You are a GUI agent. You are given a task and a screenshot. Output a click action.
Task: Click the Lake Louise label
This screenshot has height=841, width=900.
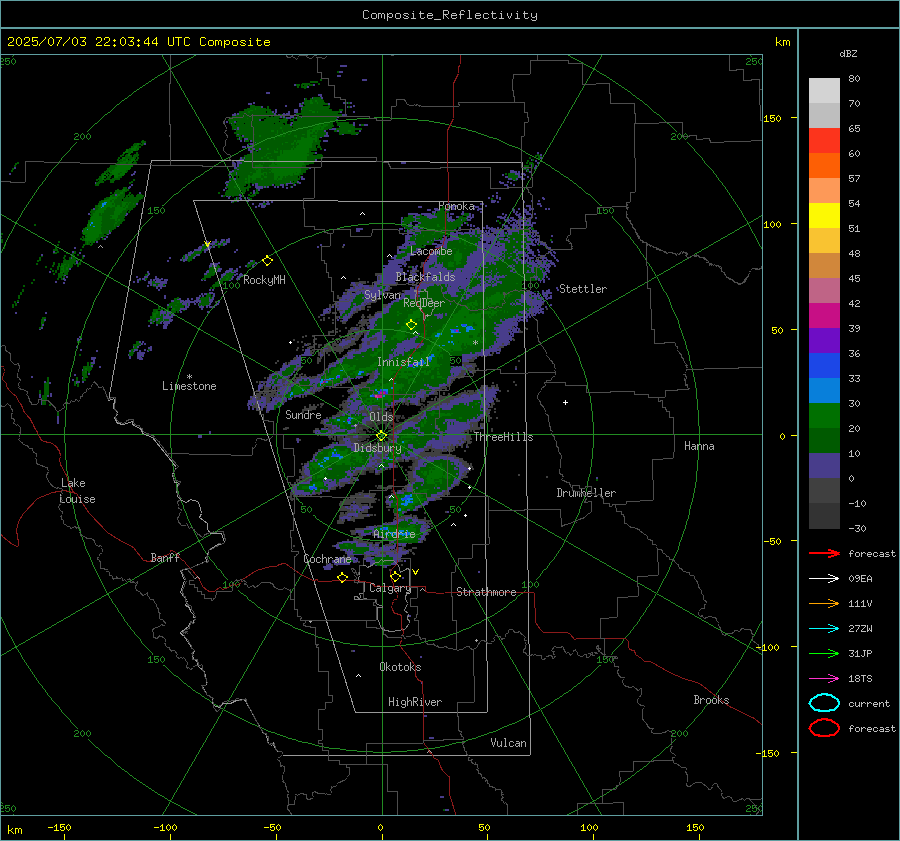pyautogui.click(x=77, y=491)
